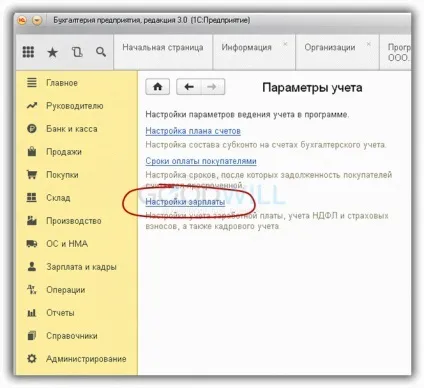The width and height of the screenshot is (424, 388).
Task: Open the Зарплата и кадры section
Action: [81, 267]
